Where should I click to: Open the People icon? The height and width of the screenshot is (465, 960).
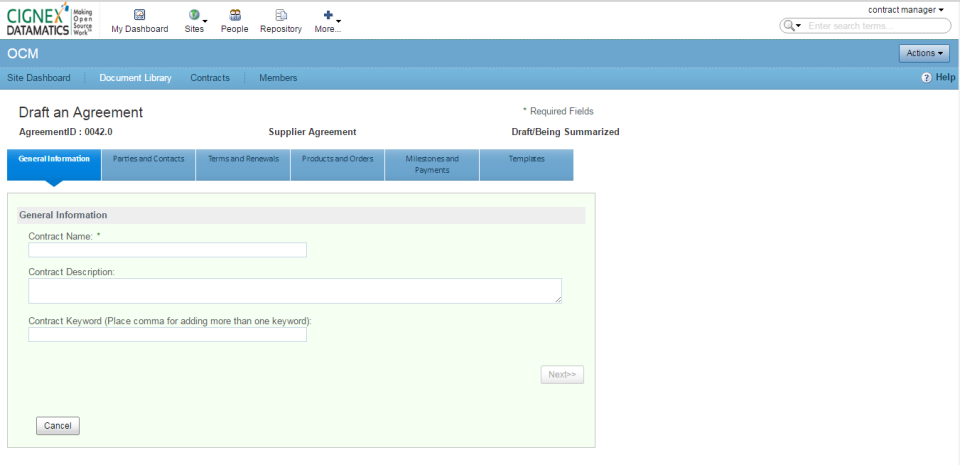tap(234, 15)
